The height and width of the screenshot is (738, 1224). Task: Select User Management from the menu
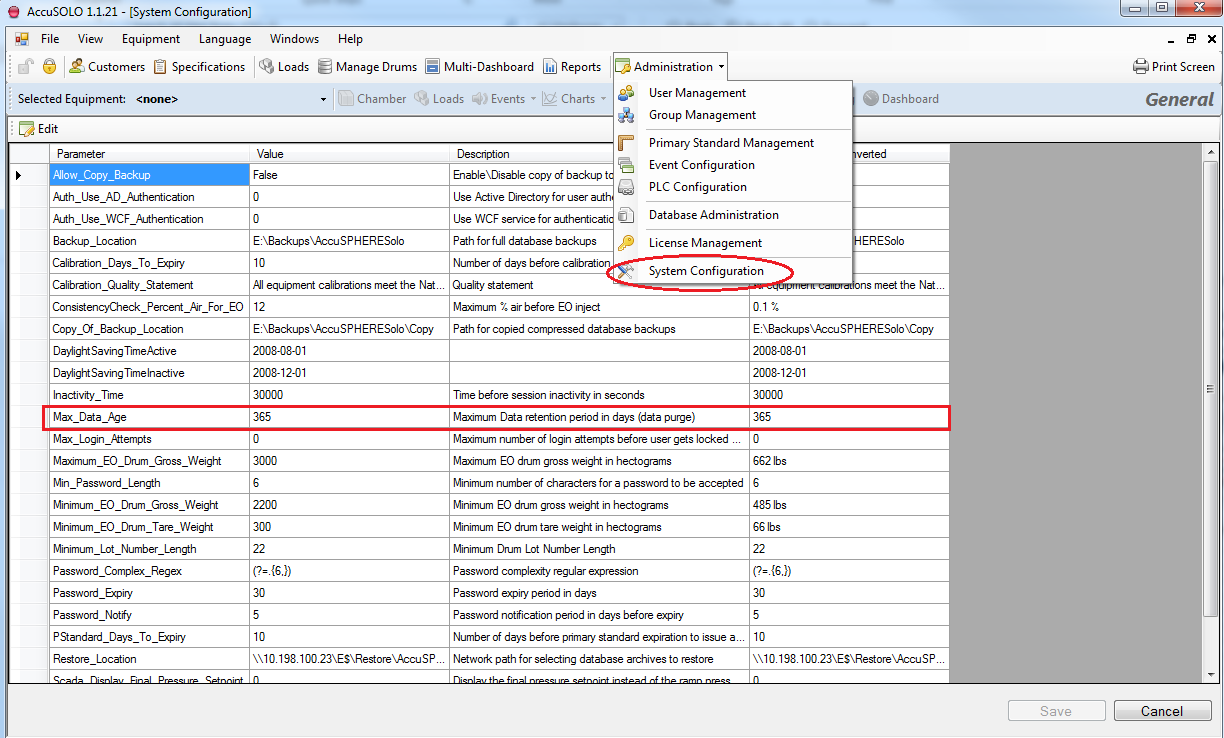pyautogui.click(x=697, y=93)
